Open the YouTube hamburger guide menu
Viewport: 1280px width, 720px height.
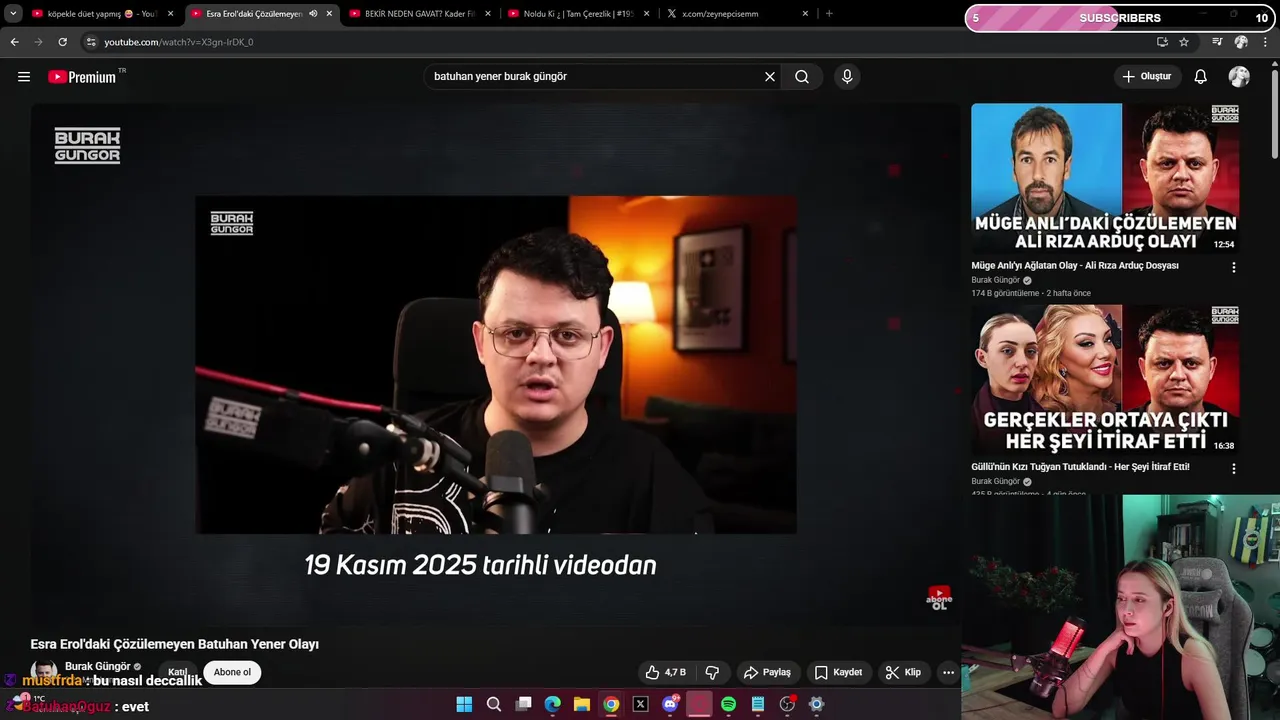coord(24,77)
